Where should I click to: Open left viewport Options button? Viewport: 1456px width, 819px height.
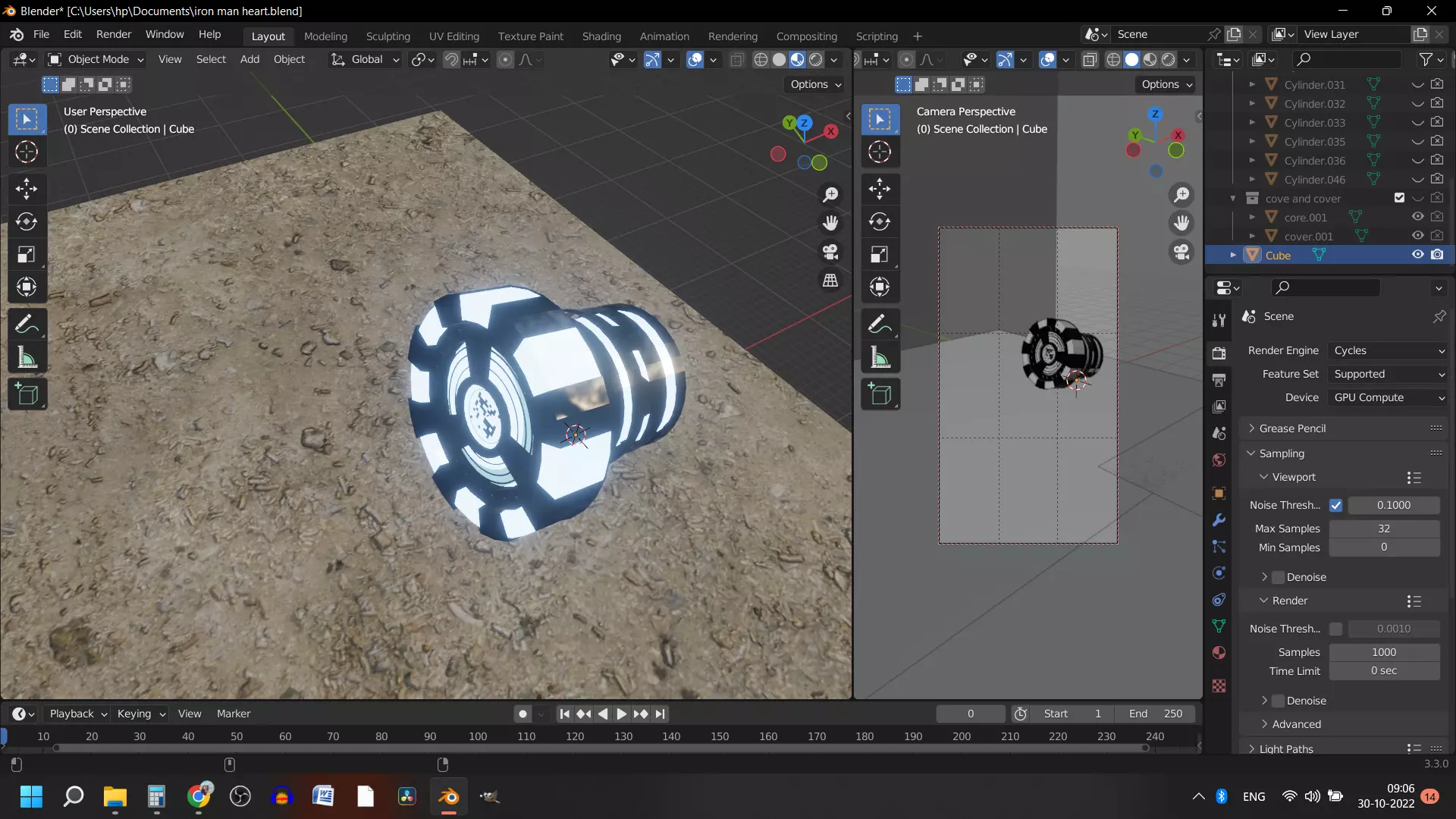click(x=816, y=84)
